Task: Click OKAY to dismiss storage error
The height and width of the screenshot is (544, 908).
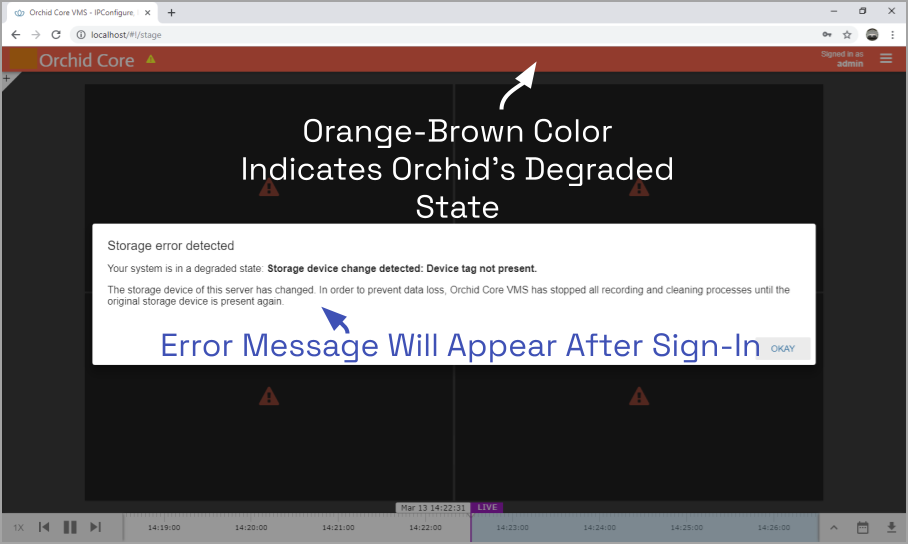Action: coord(782,349)
